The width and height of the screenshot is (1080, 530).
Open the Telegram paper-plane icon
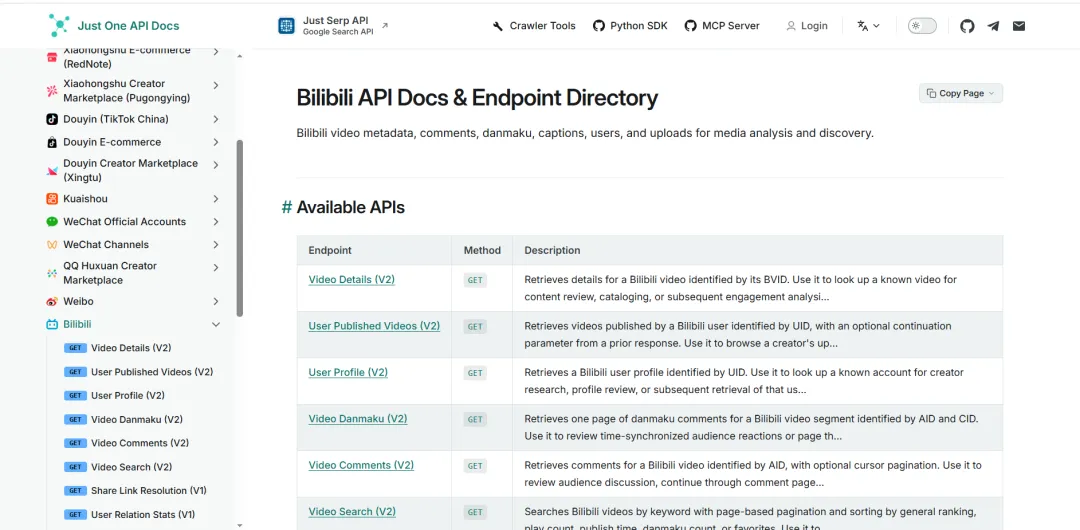pyautogui.click(x=993, y=26)
